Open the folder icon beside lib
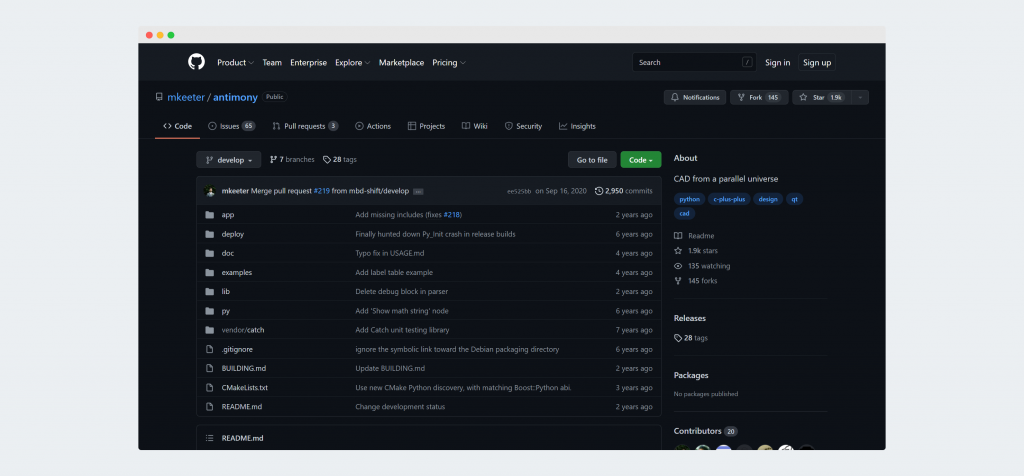Screen dimensions: 1024x476 pyautogui.click(x=210, y=291)
